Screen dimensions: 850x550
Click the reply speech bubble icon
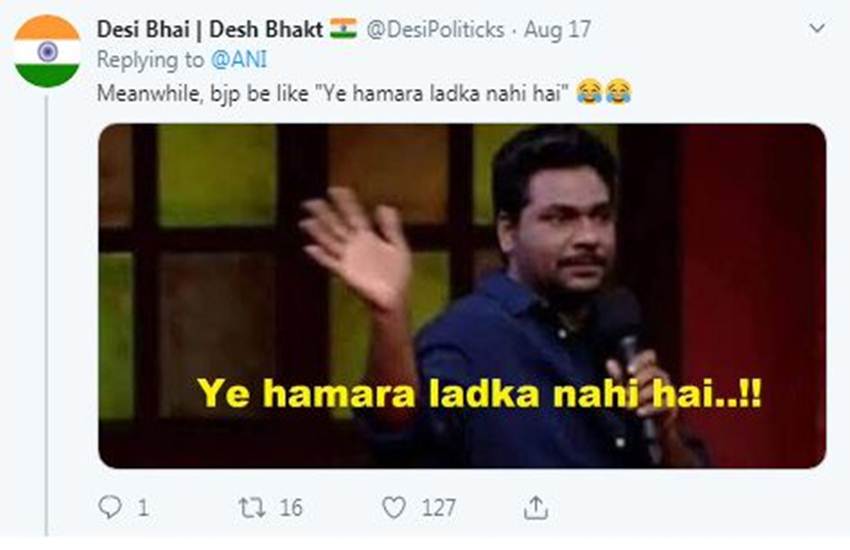[110, 508]
